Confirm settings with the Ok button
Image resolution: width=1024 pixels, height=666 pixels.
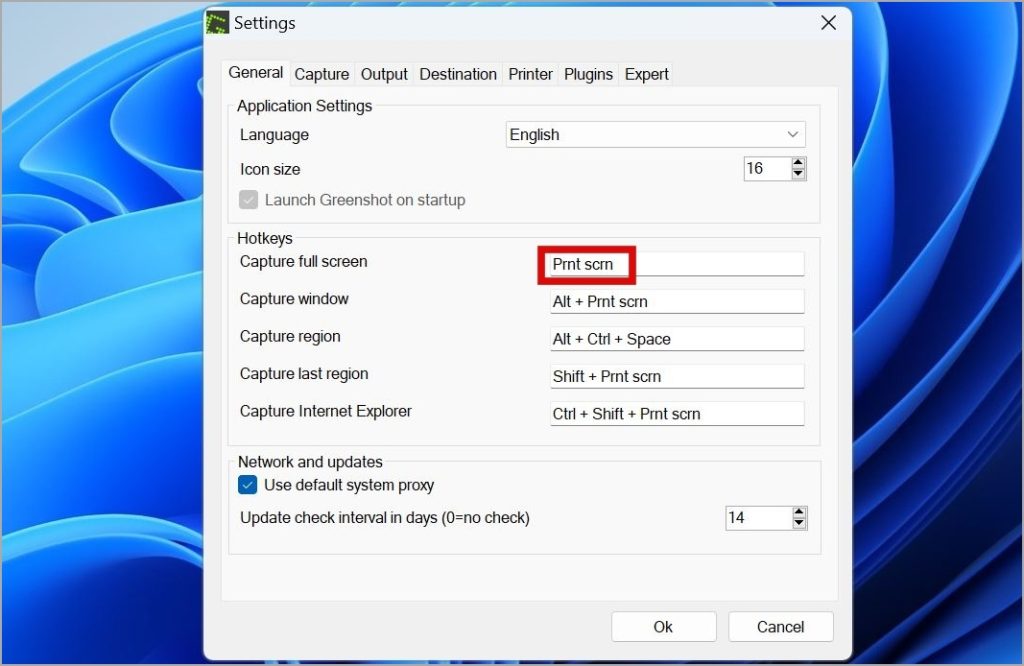(664, 627)
